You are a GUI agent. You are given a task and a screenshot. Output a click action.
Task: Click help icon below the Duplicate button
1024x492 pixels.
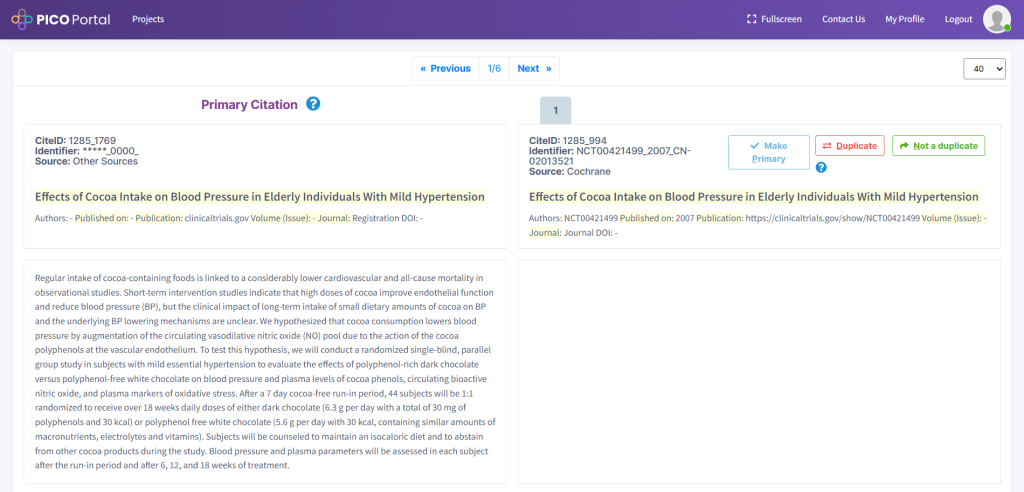pos(822,167)
